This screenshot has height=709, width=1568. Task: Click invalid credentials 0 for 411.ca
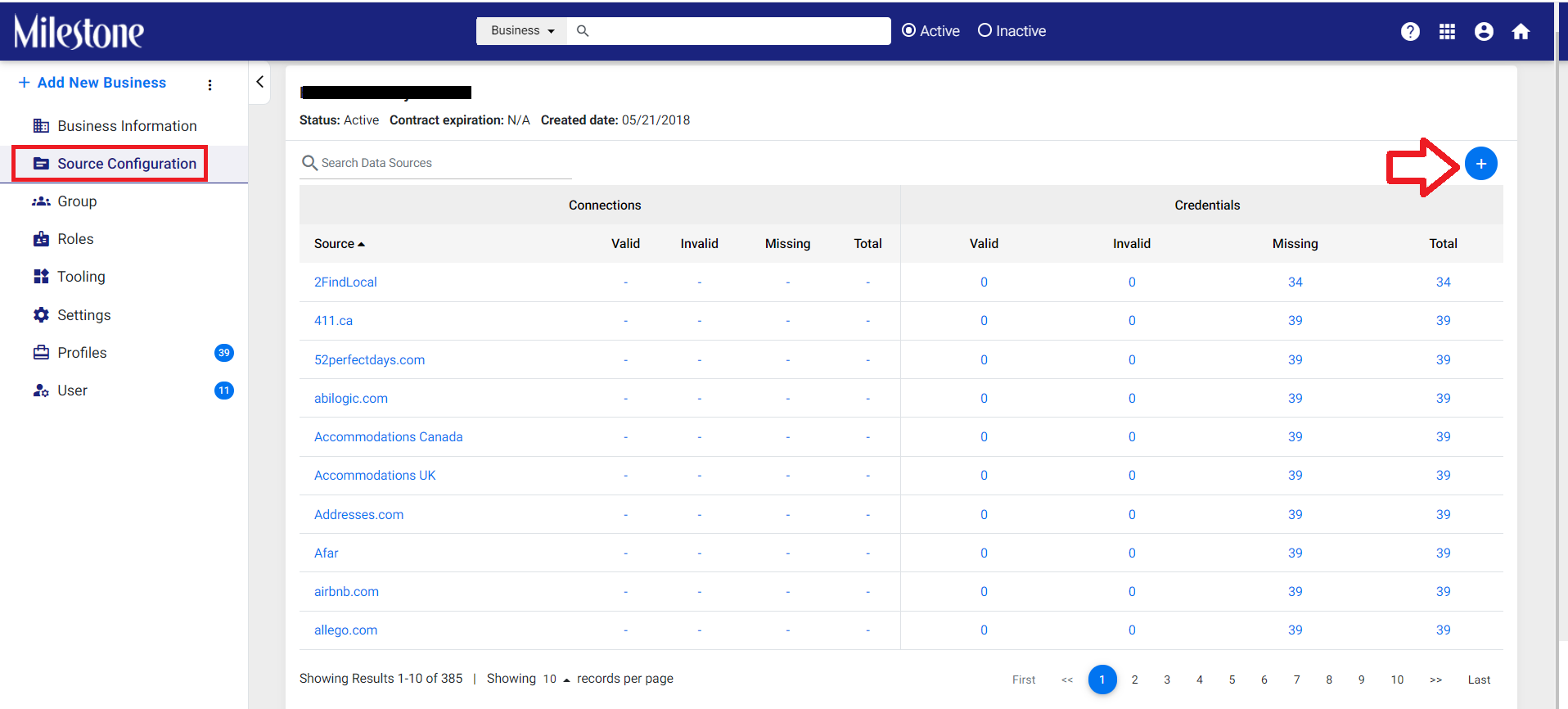[x=1132, y=321]
